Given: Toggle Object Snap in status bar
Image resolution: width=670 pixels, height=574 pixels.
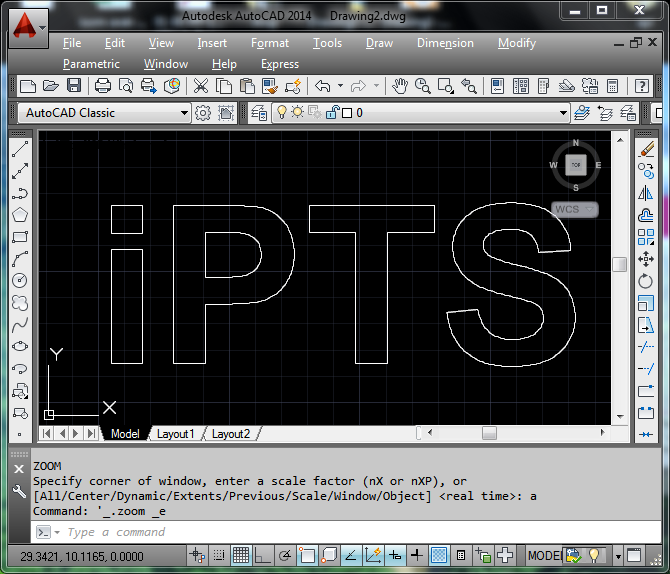Looking at the screenshot, I should [x=307, y=556].
